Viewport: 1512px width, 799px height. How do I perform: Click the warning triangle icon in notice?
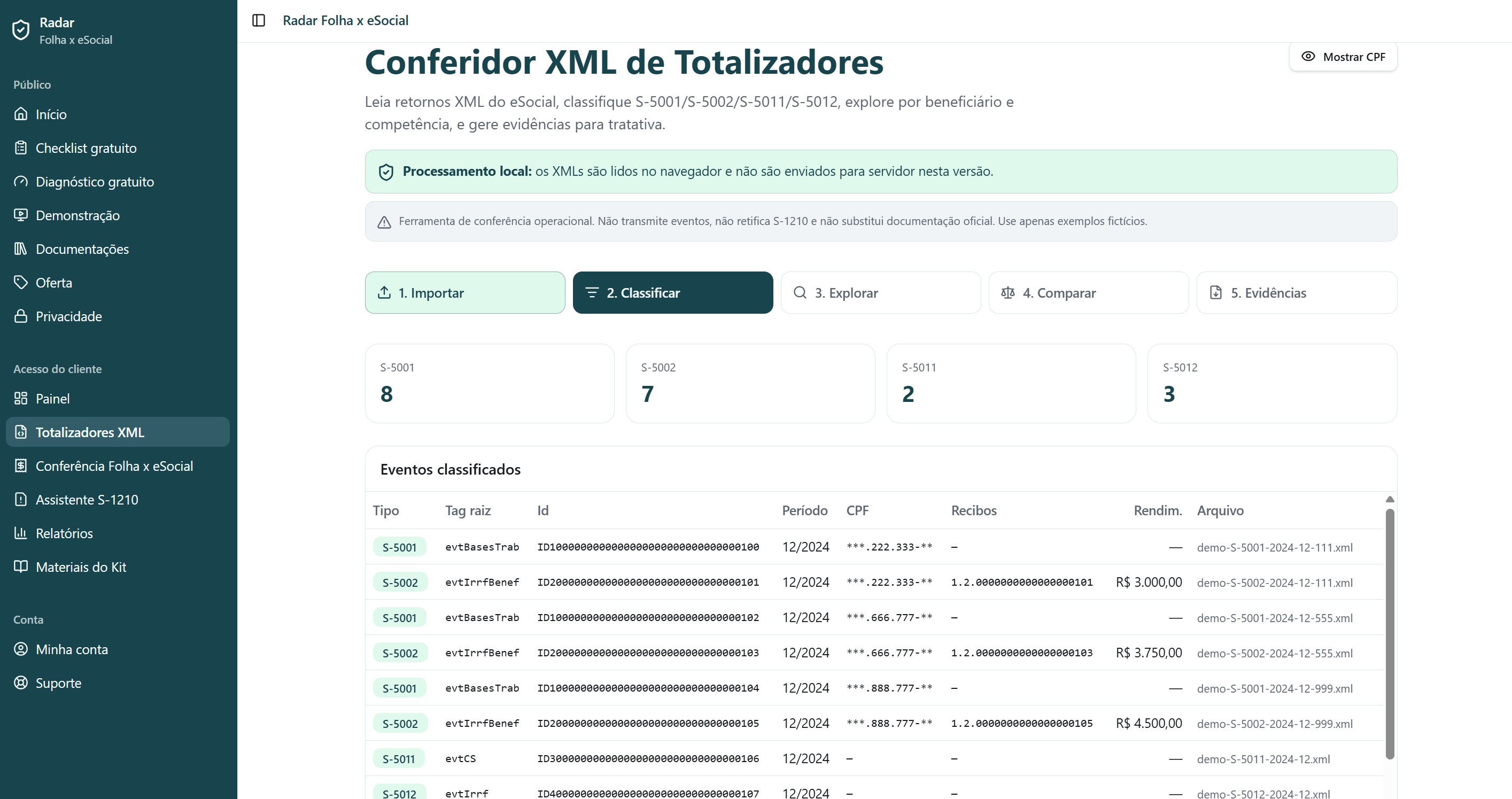[384, 222]
